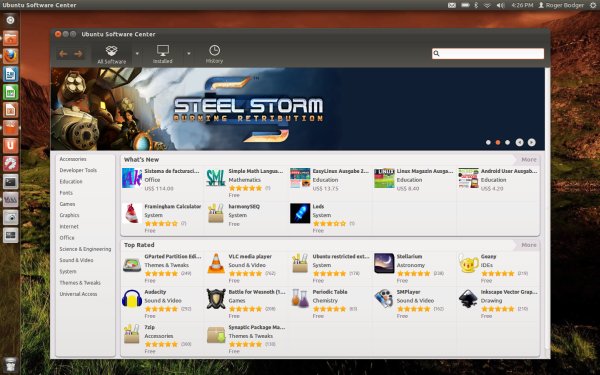This screenshot has height=375, width=600.
Task: Open the Universal Access category
Action: [x=78, y=294]
